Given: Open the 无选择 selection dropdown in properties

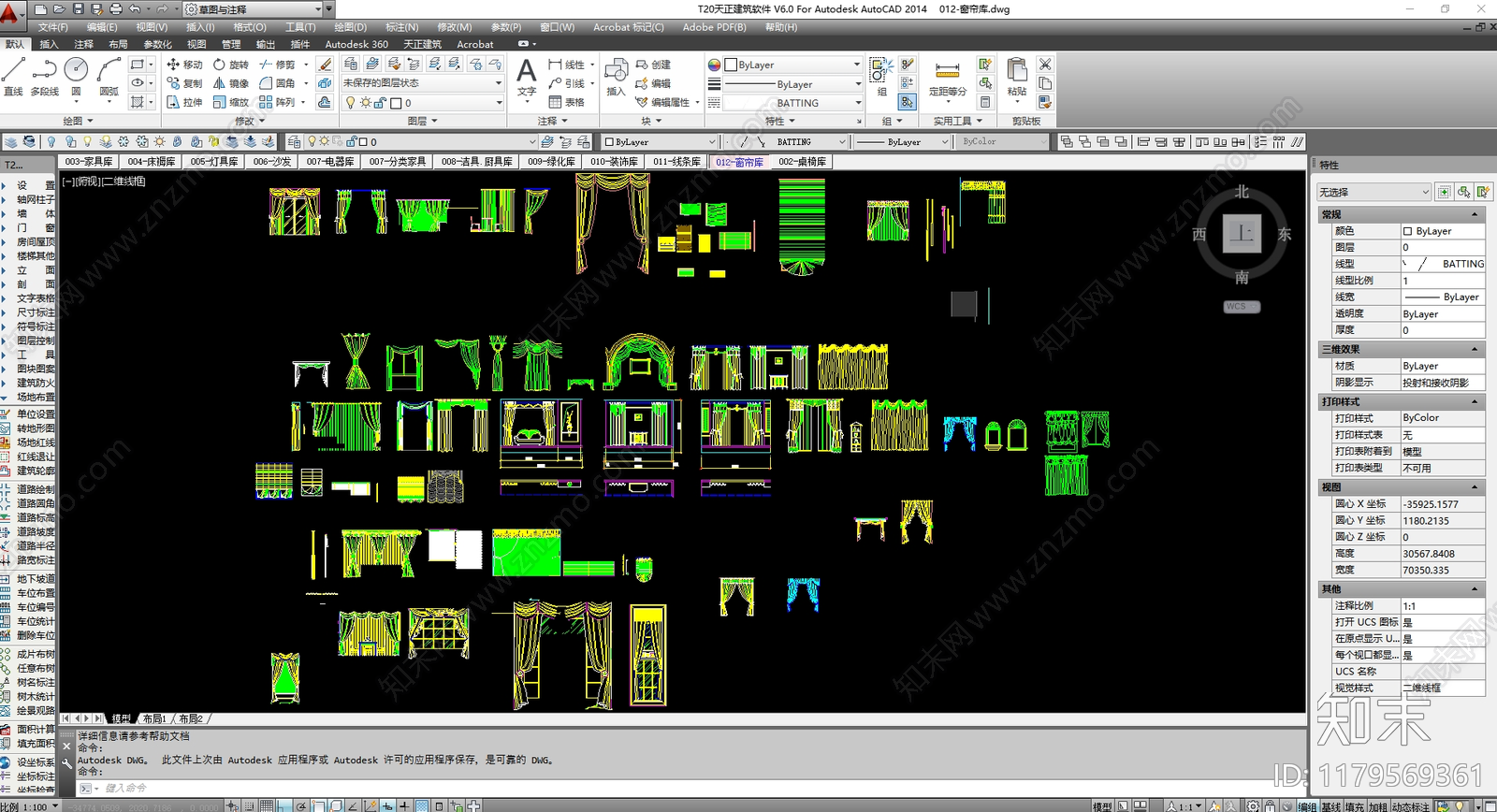Looking at the screenshot, I should coord(1374,192).
